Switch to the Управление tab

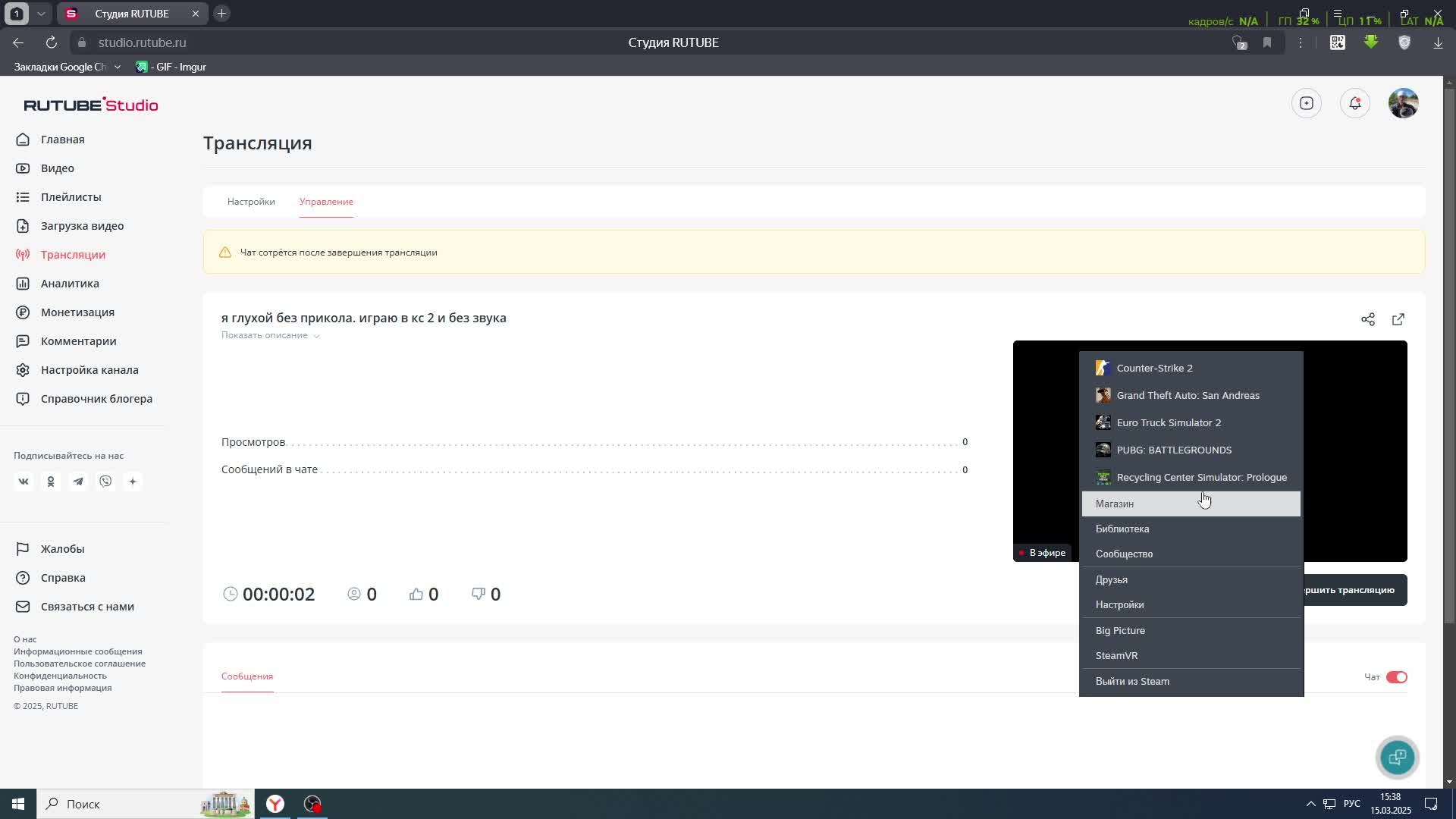click(x=326, y=202)
